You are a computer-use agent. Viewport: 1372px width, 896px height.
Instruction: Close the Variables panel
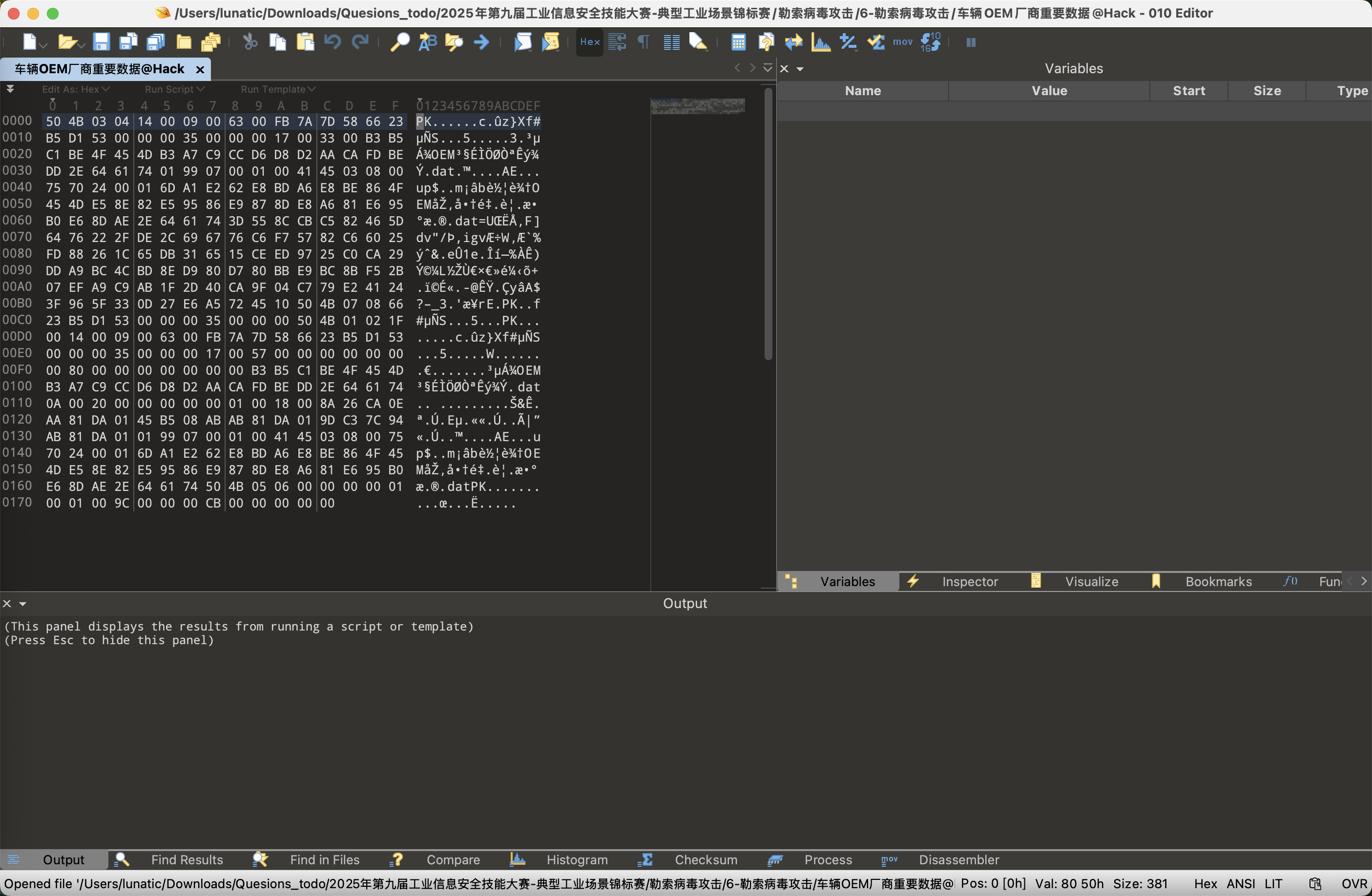pos(784,69)
